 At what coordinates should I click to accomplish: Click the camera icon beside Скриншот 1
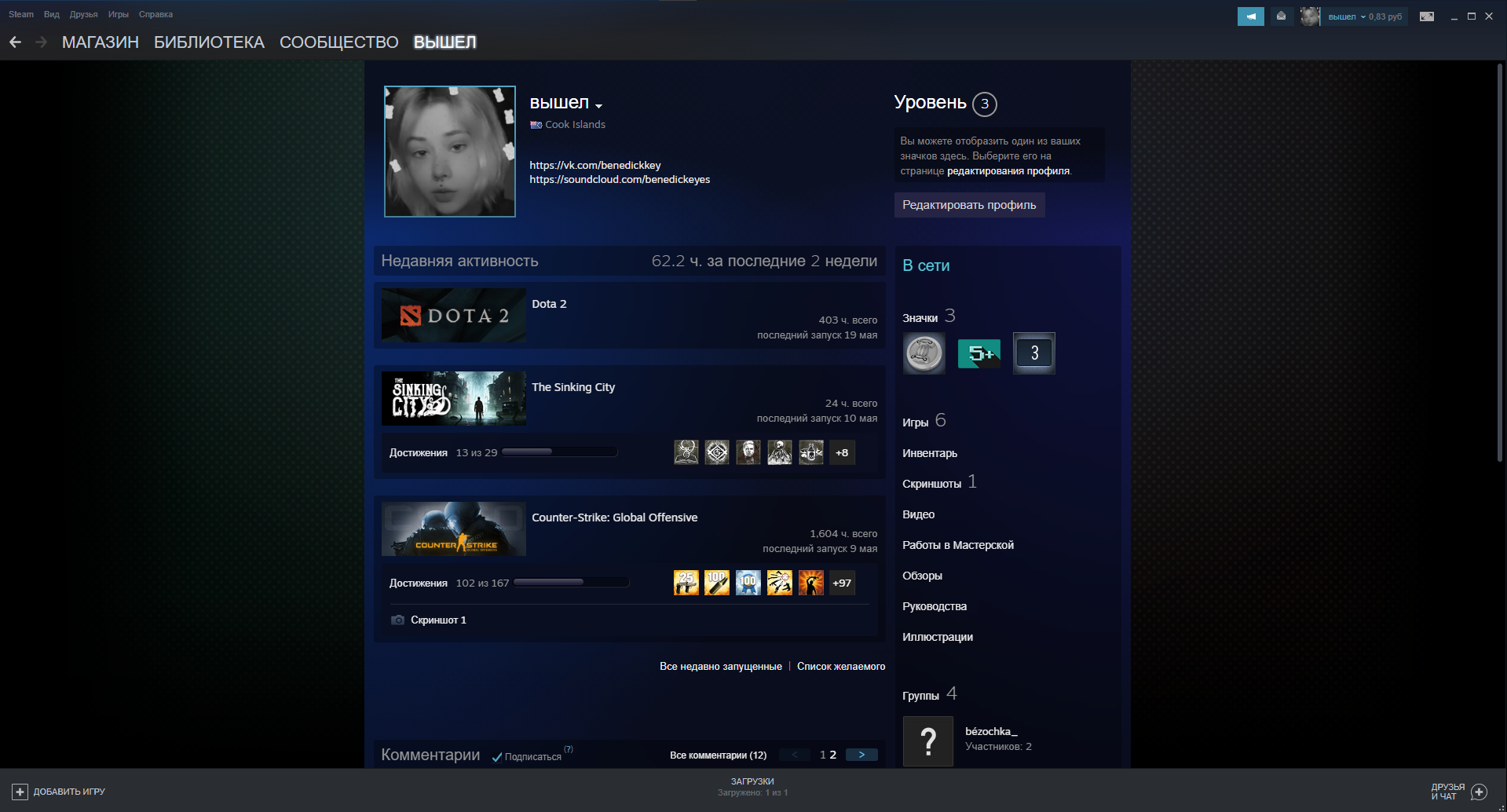click(398, 620)
